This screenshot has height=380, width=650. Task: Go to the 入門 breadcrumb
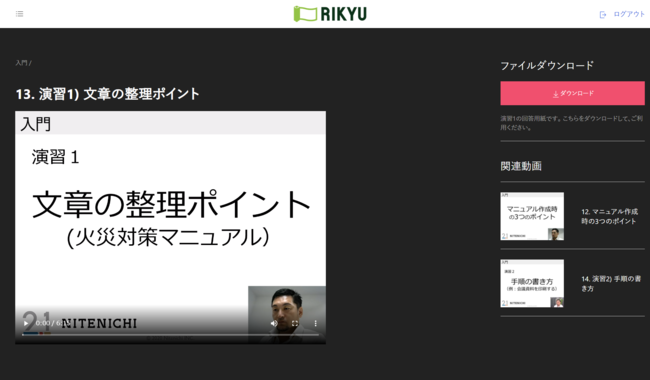pyautogui.click(x=22, y=63)
